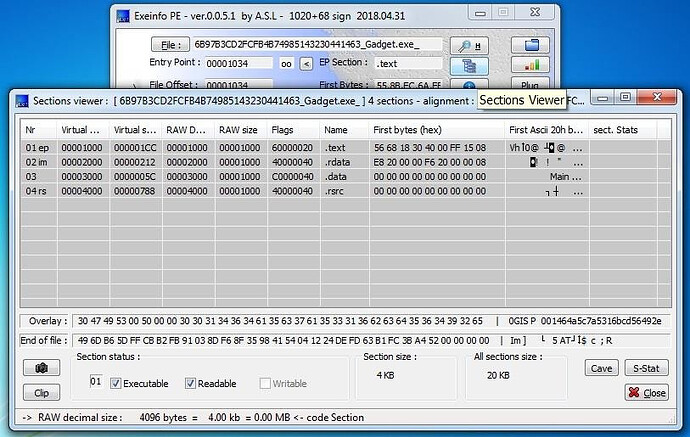Toggle the Writable checkbox
Image resolution: width=690 pixels, height=437 pixels.
[265, 383]
